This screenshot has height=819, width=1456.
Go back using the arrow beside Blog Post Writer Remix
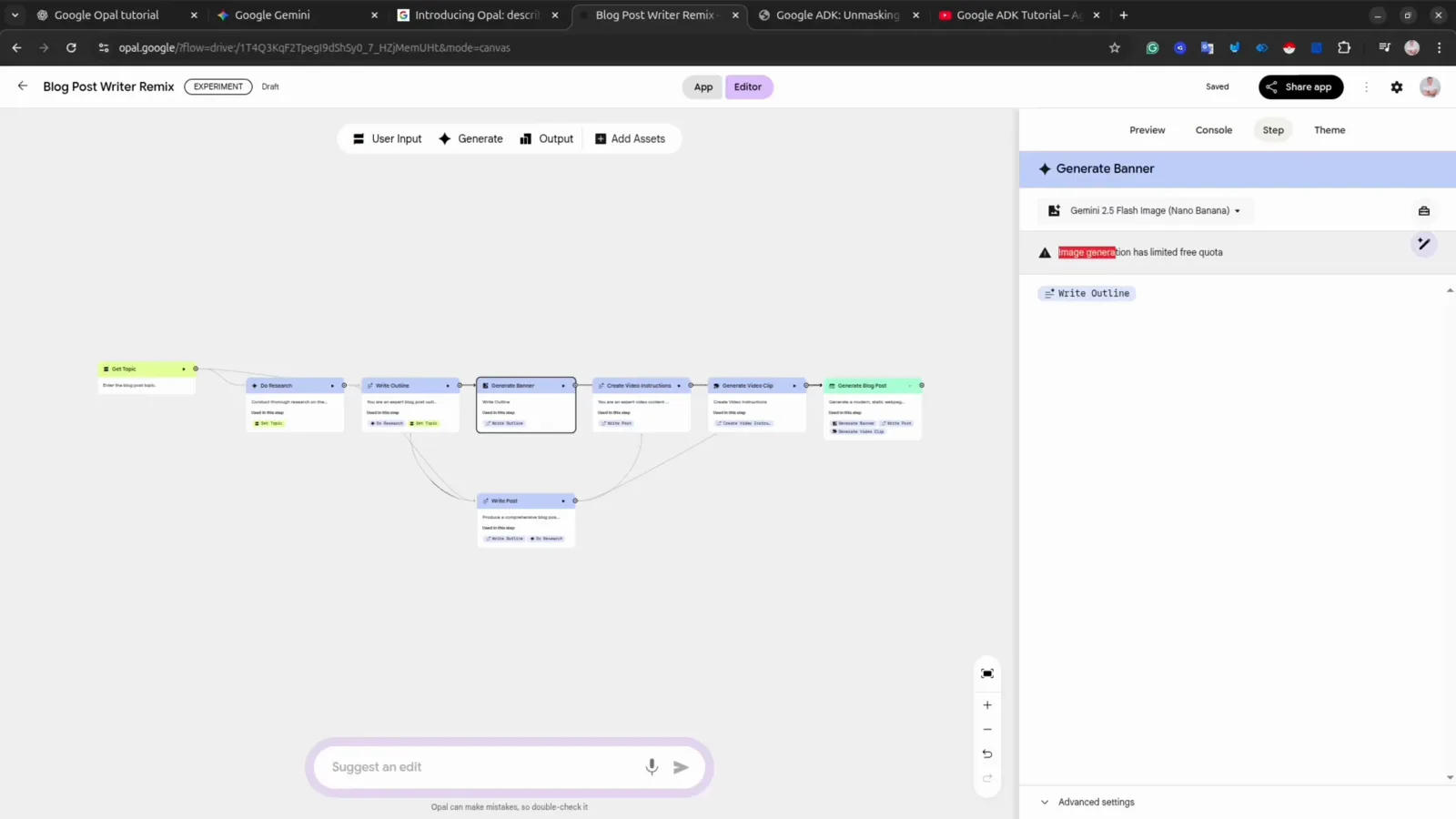pos(23,86)
